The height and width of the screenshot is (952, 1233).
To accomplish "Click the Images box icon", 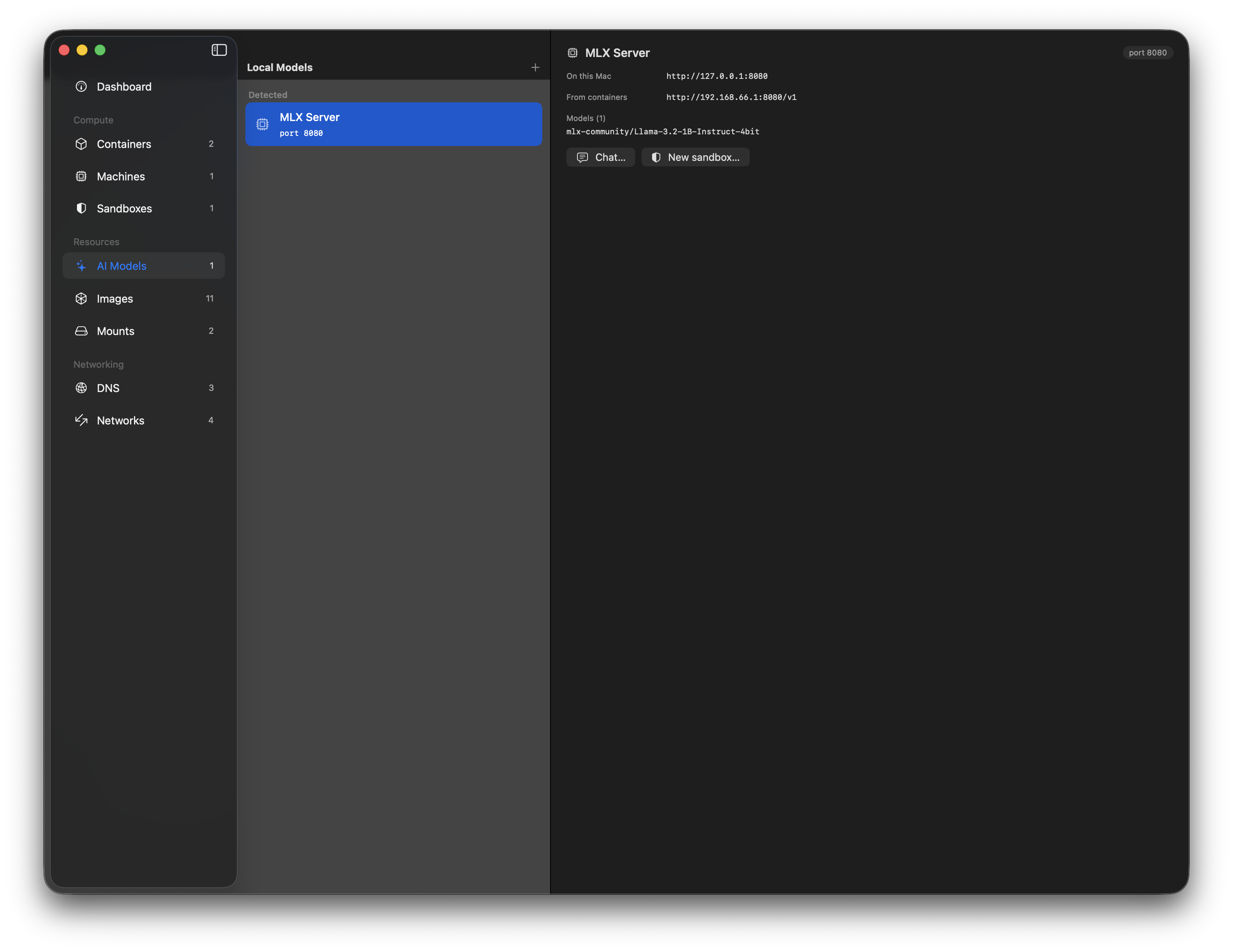I will [81, 298].
